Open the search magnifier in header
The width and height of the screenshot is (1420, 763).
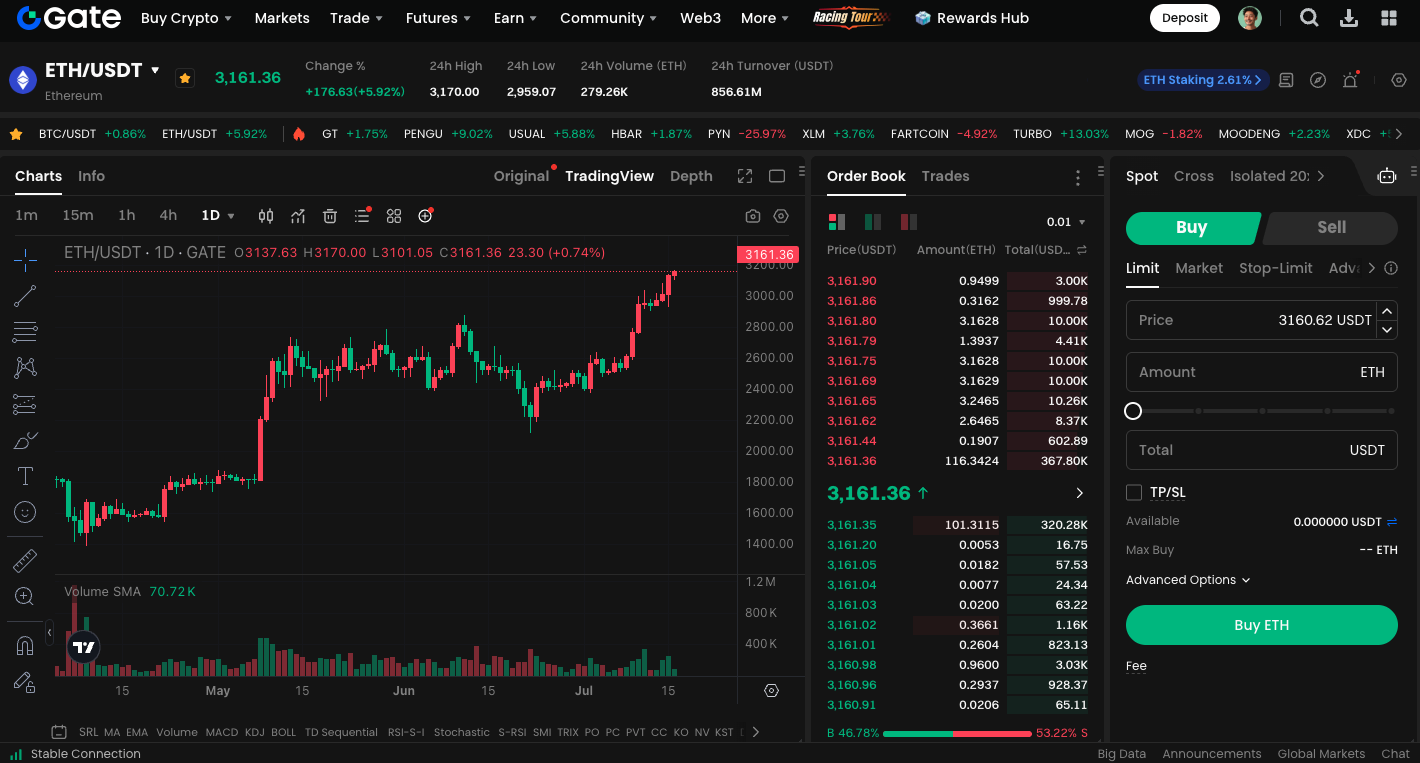(1309, 18)
